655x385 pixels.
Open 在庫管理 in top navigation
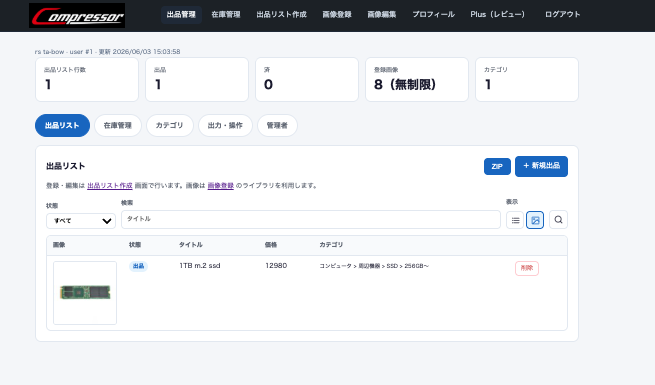tap(226, 15)
